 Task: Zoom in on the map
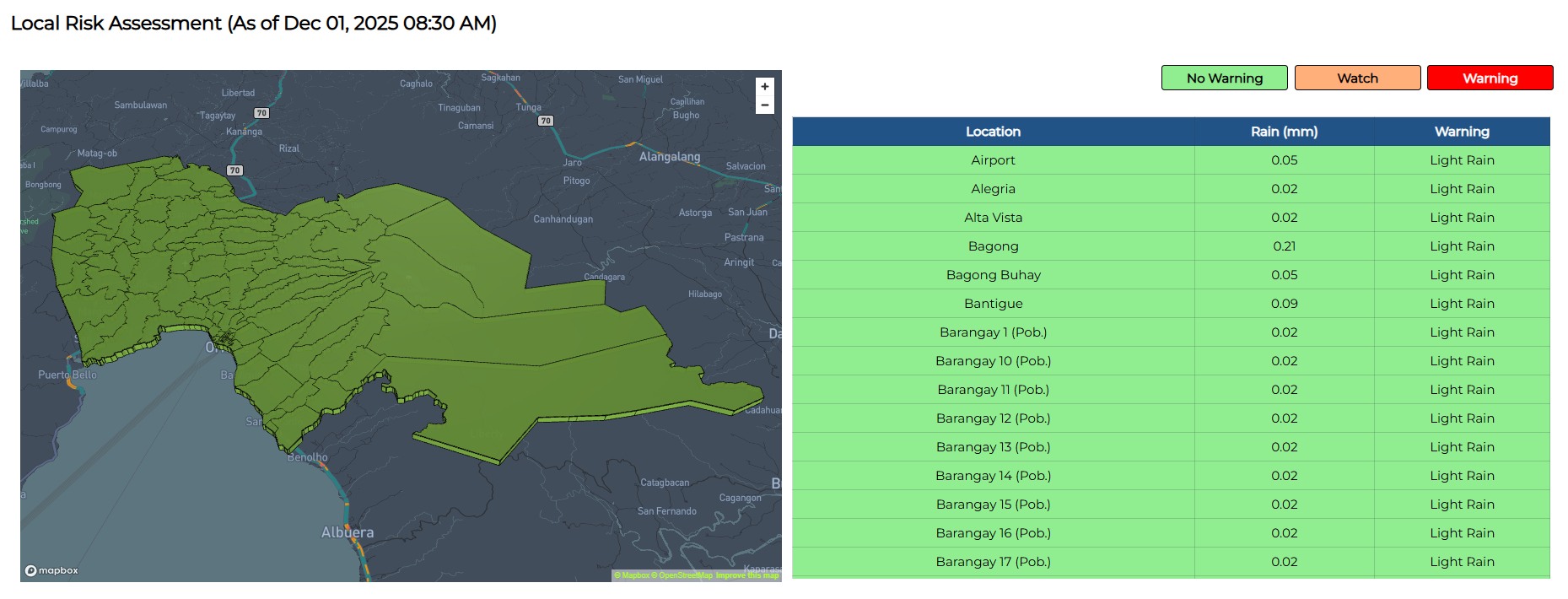(x=765, y=87)
